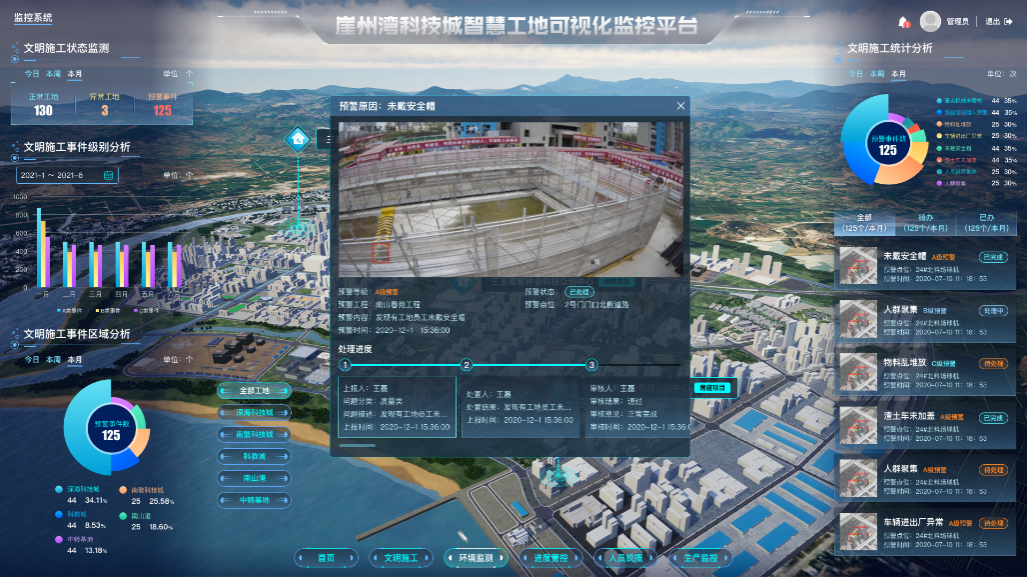Image resolution: width=1027 pixels, height=577 pixels.
Task: Click the notification bell icon
Action: click(904, 21)
